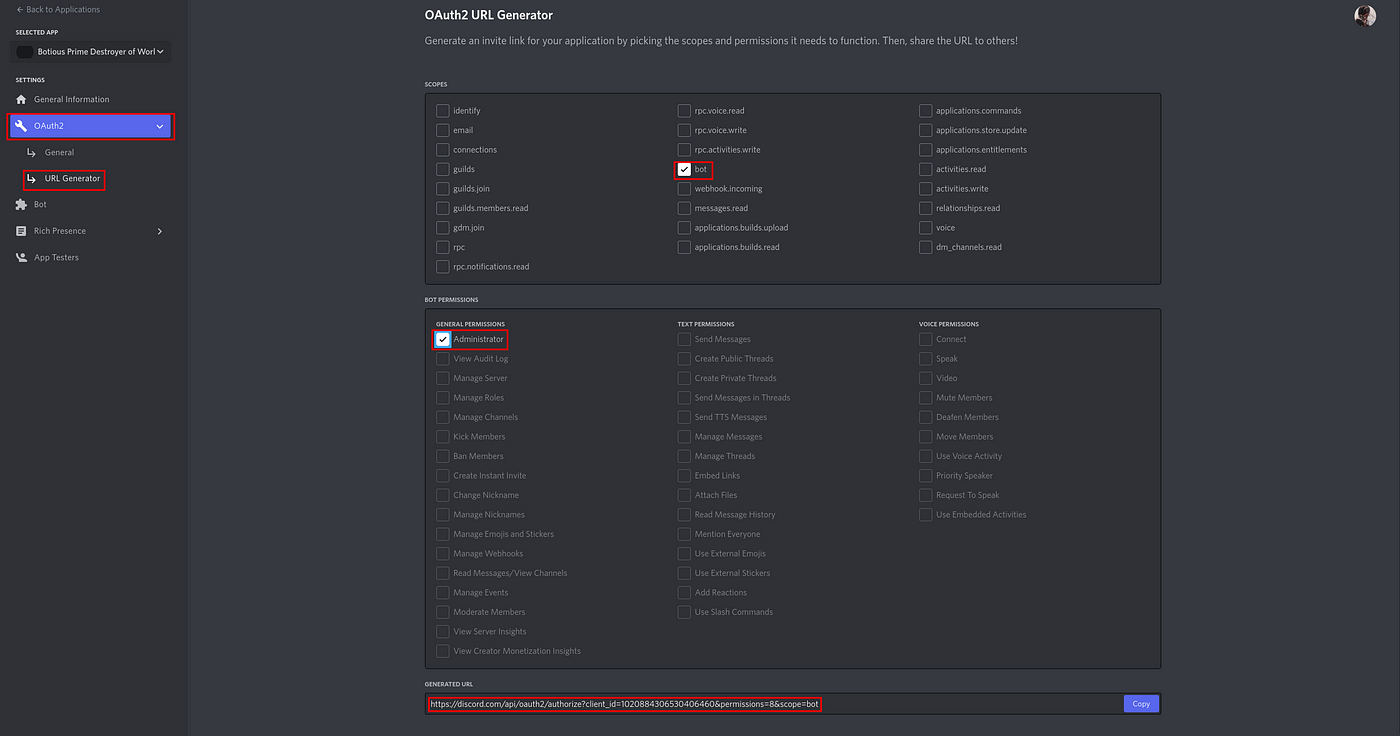Open the OAuth2 General subpage

[x=59, y=152]
